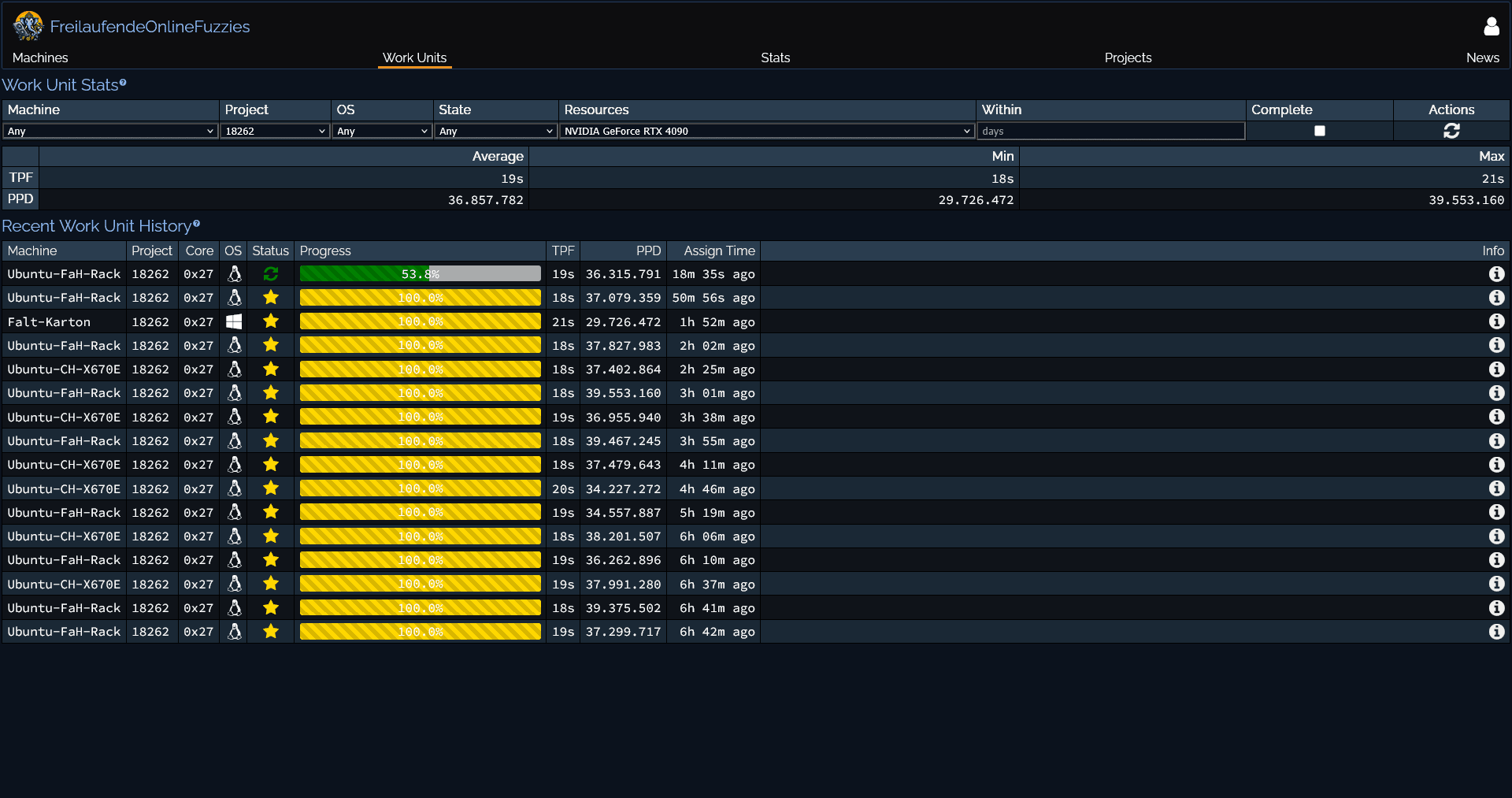Click the Within days input field

tap(1110, 131)
